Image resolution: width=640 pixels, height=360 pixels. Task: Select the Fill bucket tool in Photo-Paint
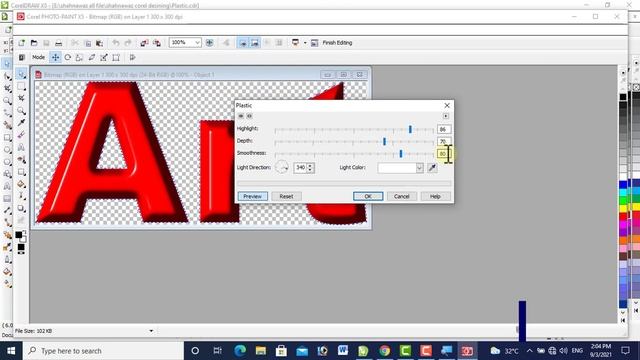tap(21, 184)
